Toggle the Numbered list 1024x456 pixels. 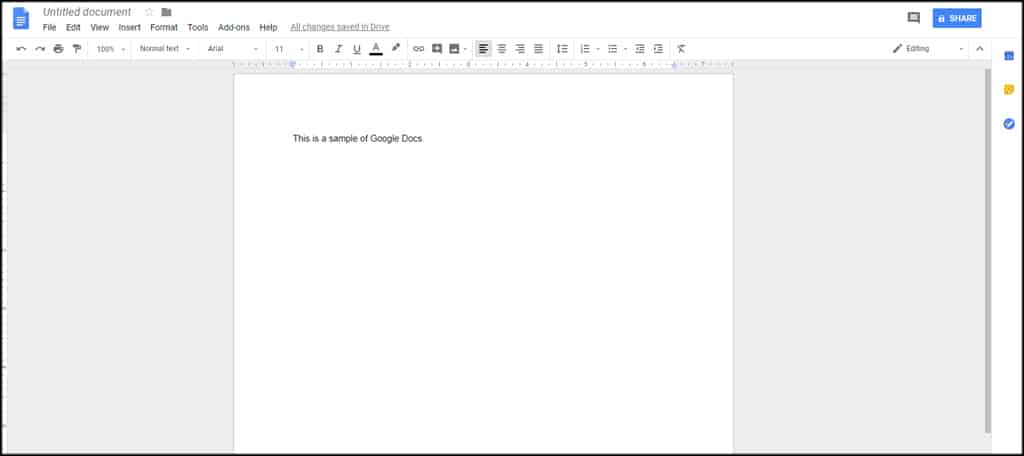pos(584,48)
